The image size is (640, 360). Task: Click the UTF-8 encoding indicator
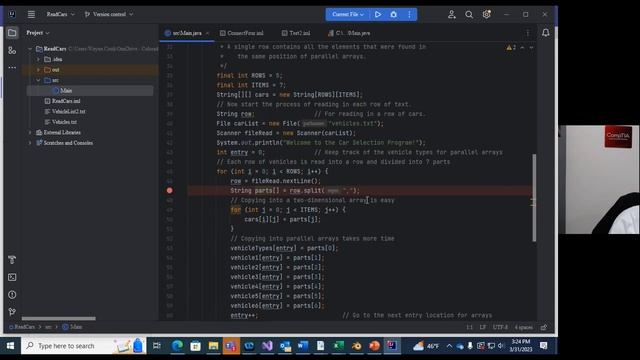pos(500,327)
